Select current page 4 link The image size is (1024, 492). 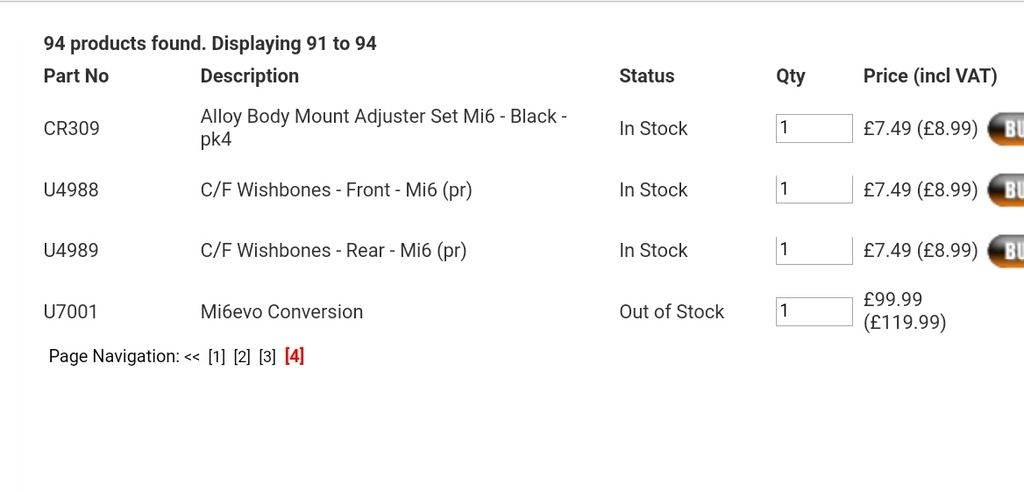[x=294, y=356]
